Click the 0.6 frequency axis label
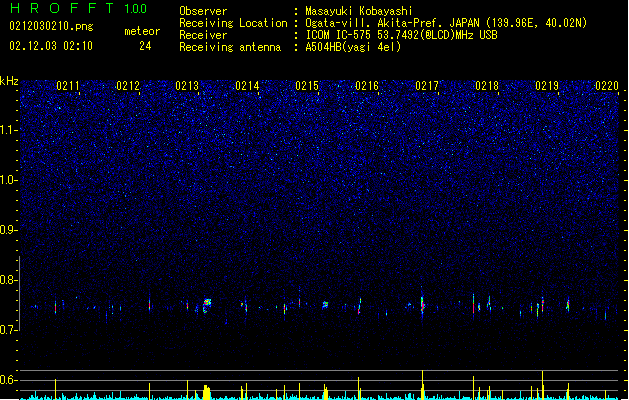This screenshot has width=629, height=400. pos(9,380)
